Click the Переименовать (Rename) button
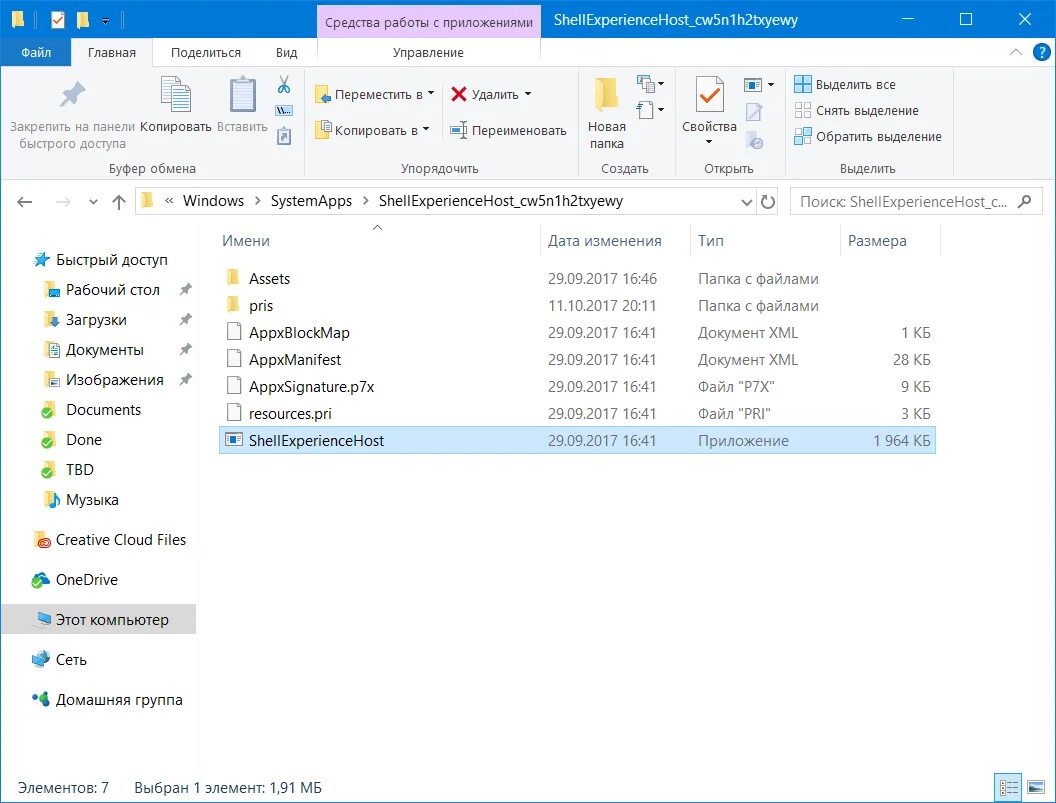This screenshot has width=1056, height=803. 508,130
